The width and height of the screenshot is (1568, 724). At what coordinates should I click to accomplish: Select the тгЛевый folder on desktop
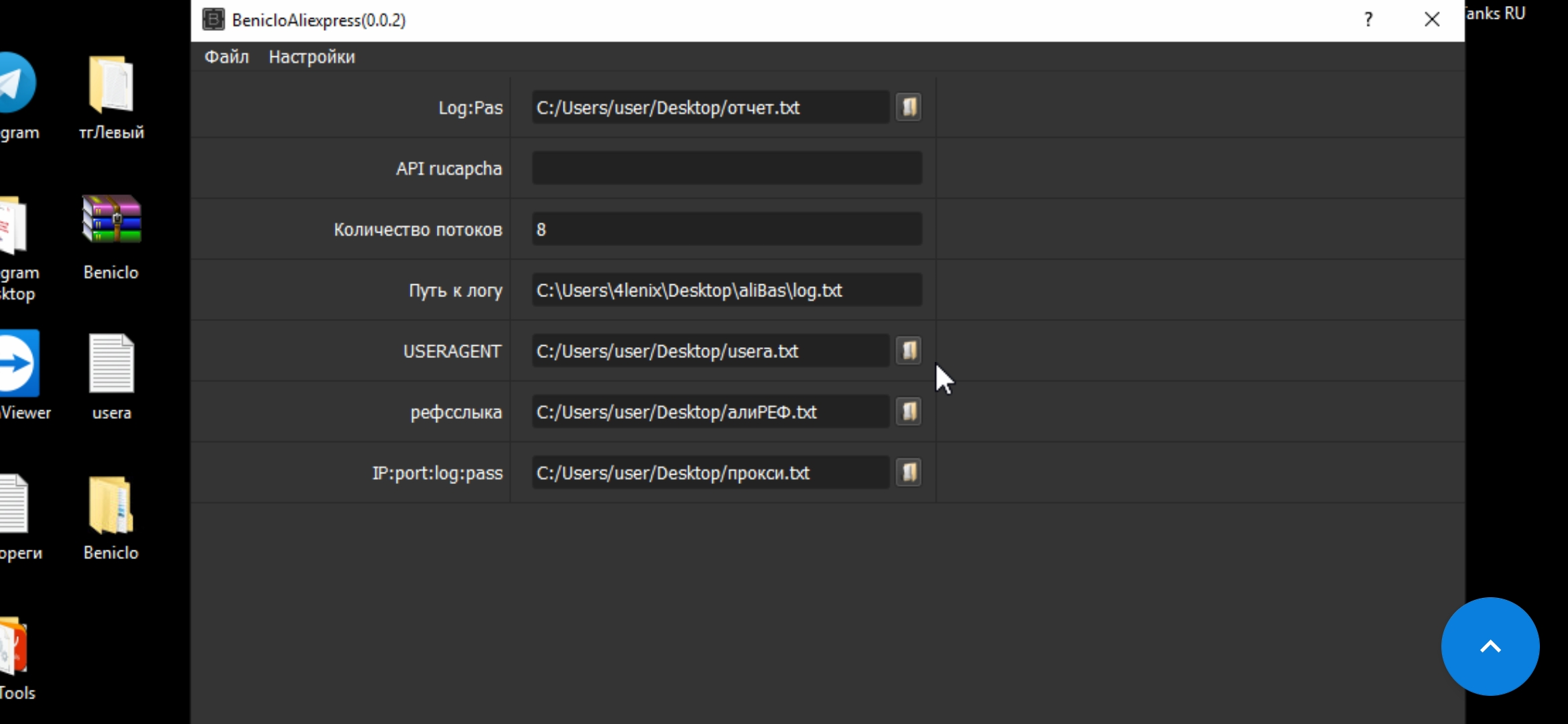pos(111,98)
